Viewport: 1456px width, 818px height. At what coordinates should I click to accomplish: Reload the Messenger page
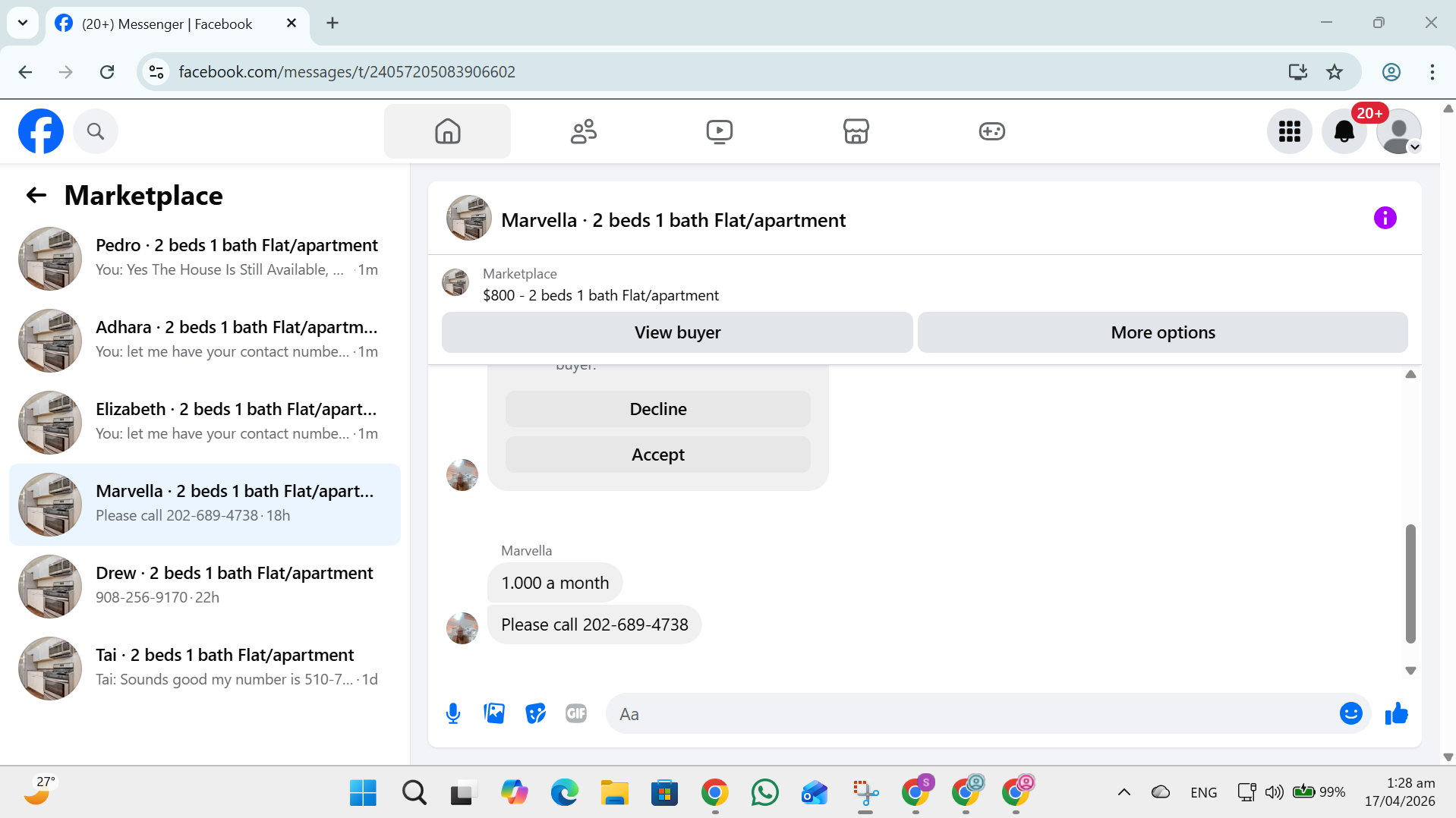click(x=107, y=72)
